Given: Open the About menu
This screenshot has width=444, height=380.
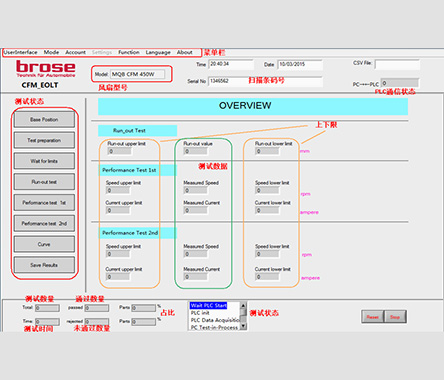Looking at the screenshot, I should tap(185, 52).
